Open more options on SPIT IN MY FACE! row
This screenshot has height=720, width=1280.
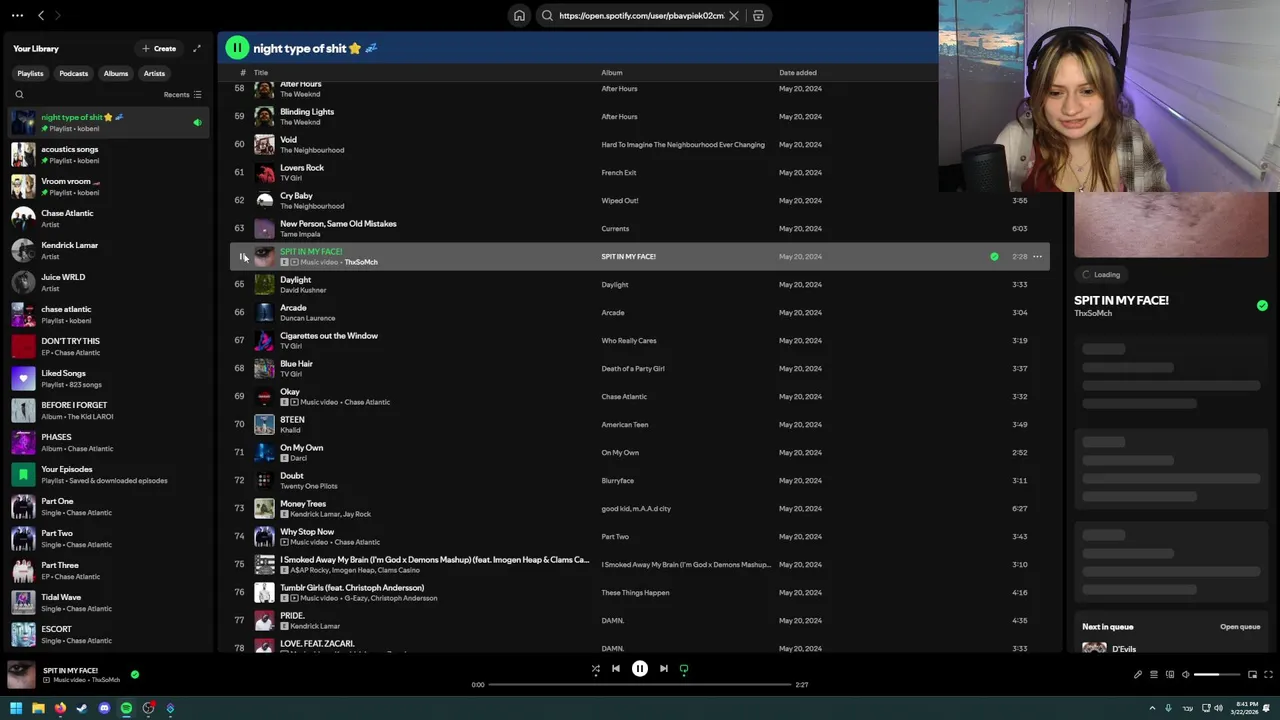1037,257
